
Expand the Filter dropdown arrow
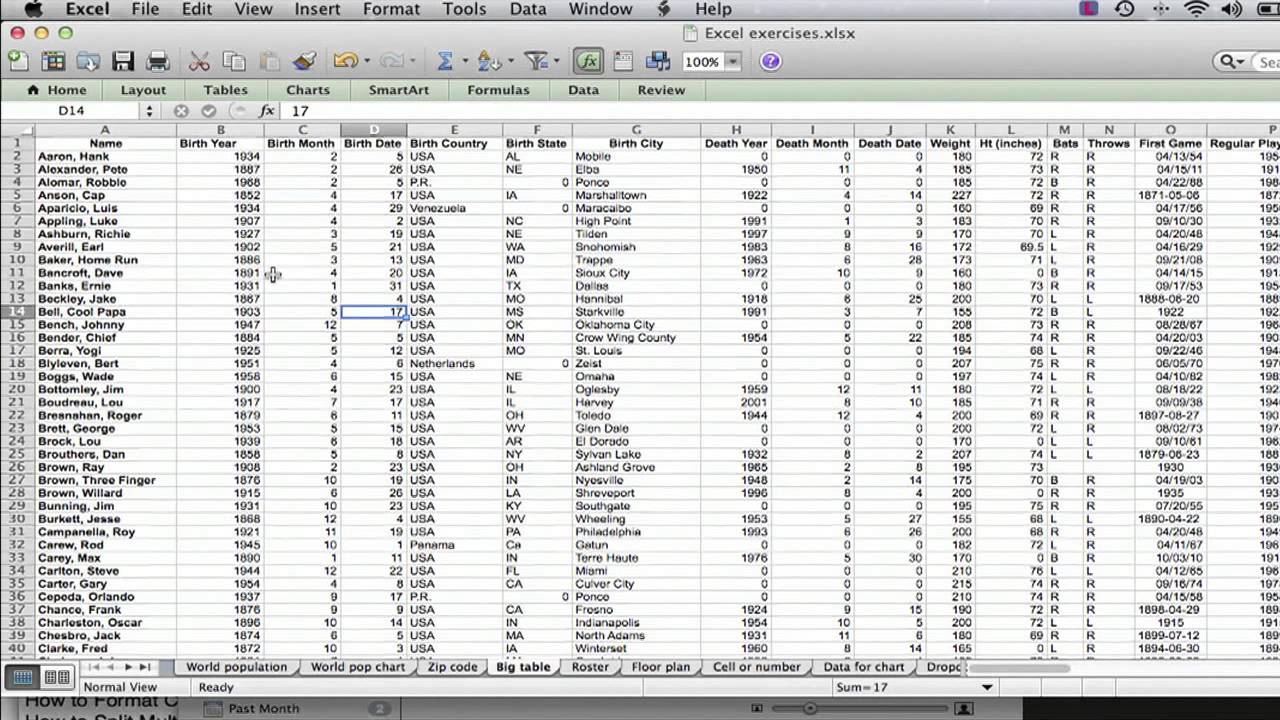[557, 62]
